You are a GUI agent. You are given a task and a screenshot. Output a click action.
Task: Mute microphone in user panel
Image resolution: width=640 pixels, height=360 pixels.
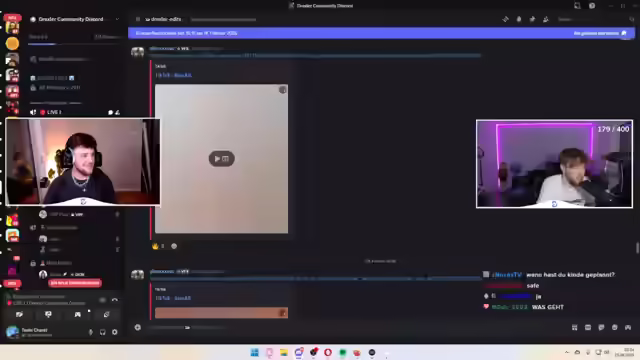(x=91, y=332)
